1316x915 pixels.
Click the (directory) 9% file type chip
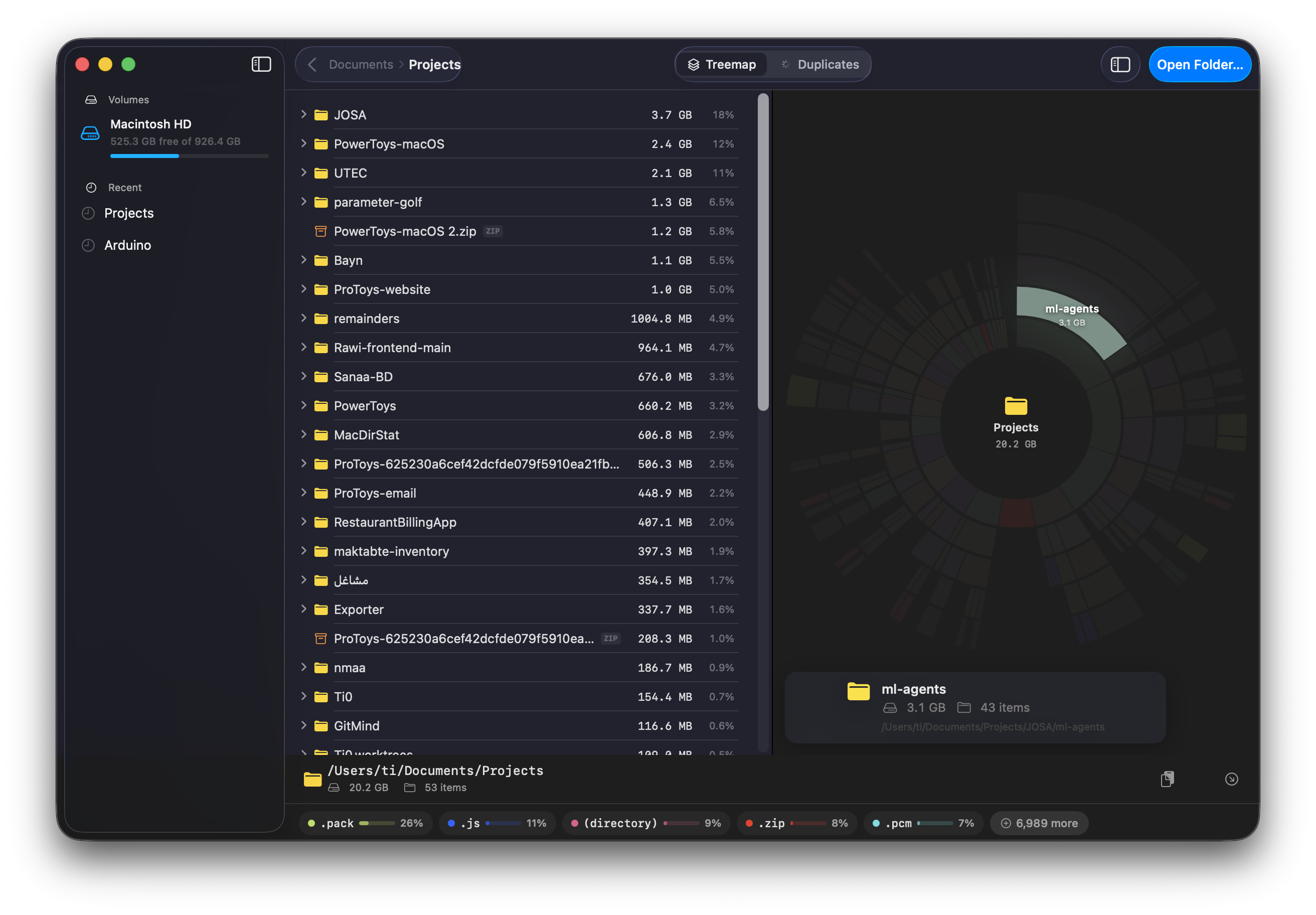coord(646,823)
